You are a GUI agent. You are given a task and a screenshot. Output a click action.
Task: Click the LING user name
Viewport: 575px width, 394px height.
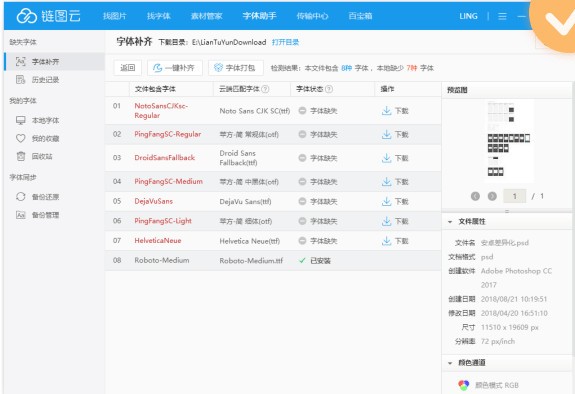coord(468,16)
